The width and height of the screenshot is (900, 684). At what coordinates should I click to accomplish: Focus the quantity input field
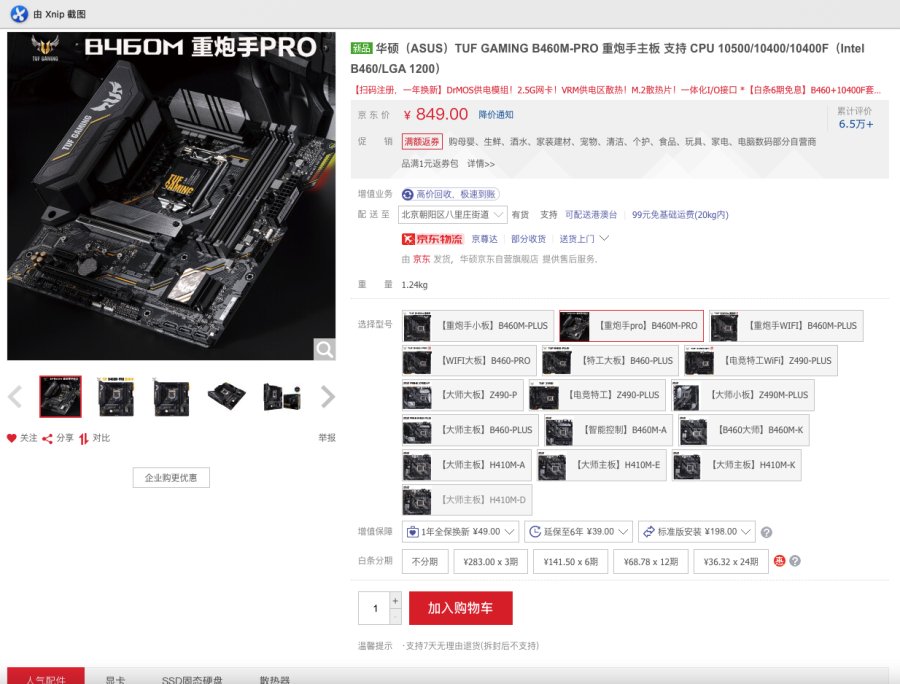(374, 608)
